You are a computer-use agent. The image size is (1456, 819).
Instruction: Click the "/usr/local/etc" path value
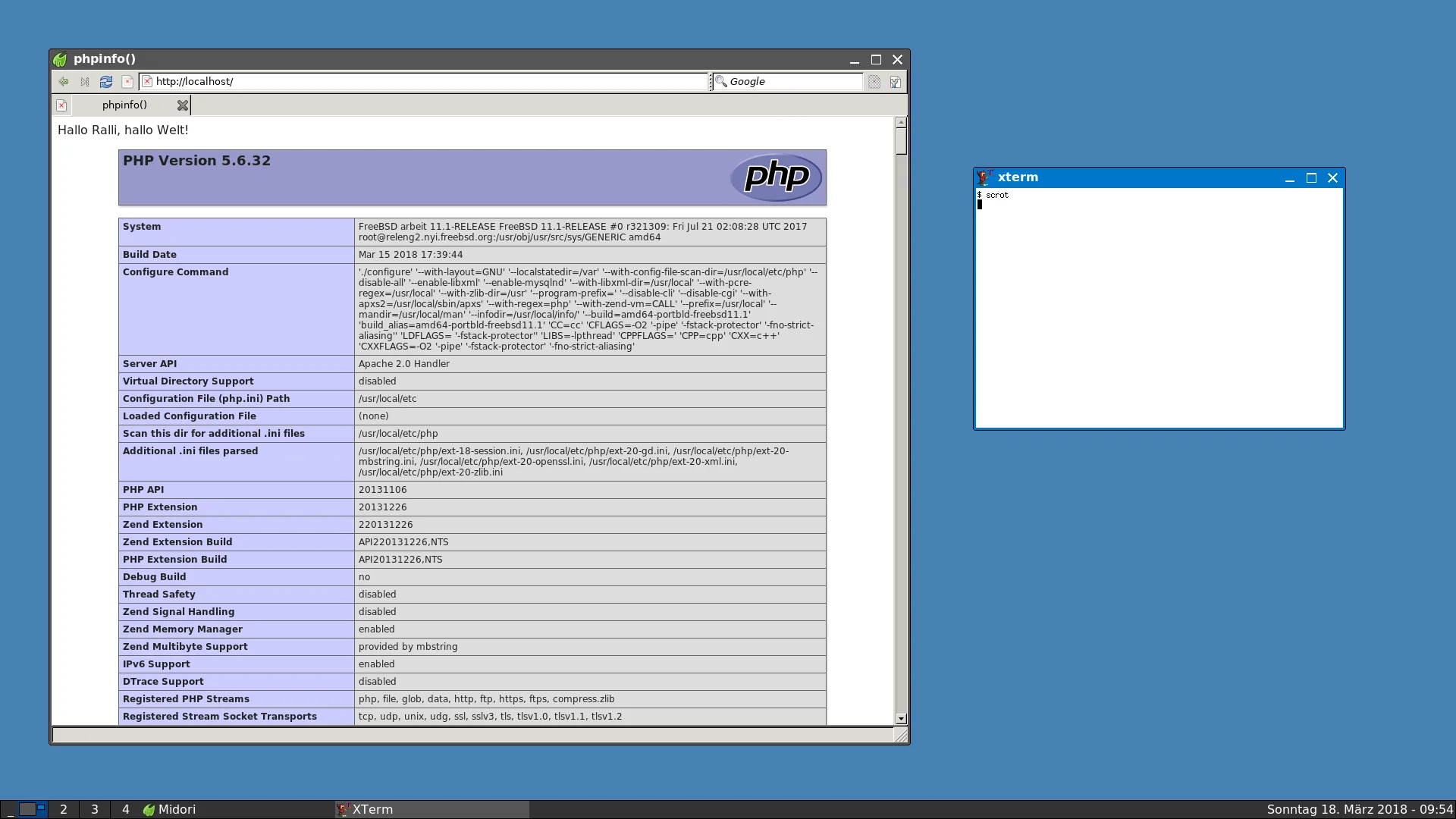[x=388, y=399]
